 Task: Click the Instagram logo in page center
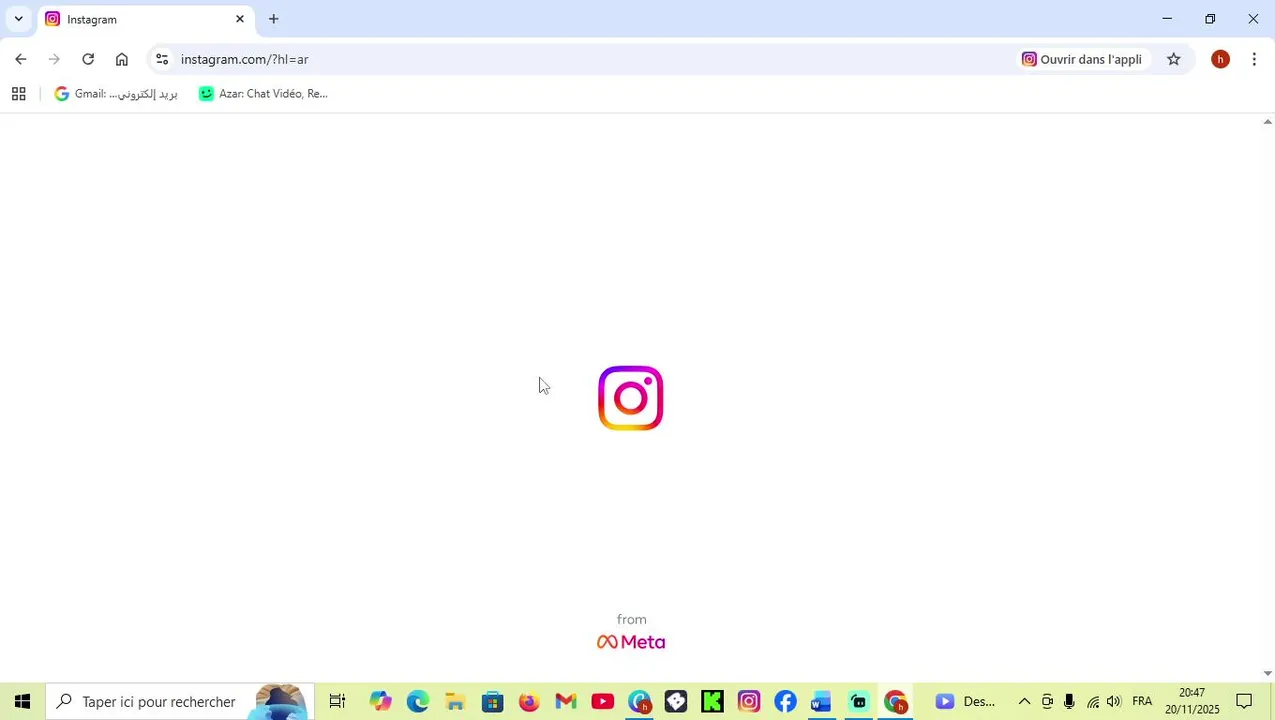(631, 398)
